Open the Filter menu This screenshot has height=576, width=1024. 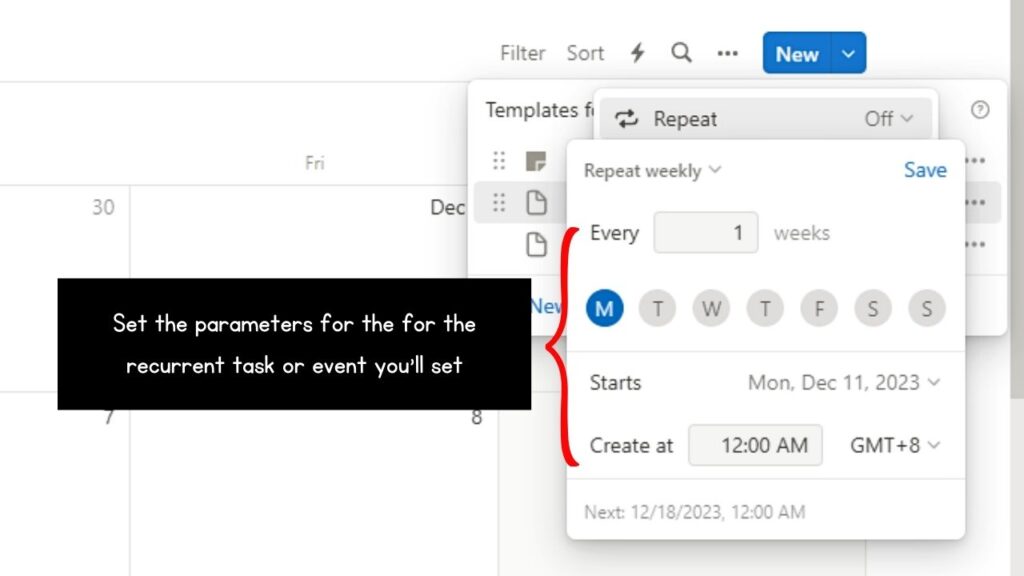(522, 54)
